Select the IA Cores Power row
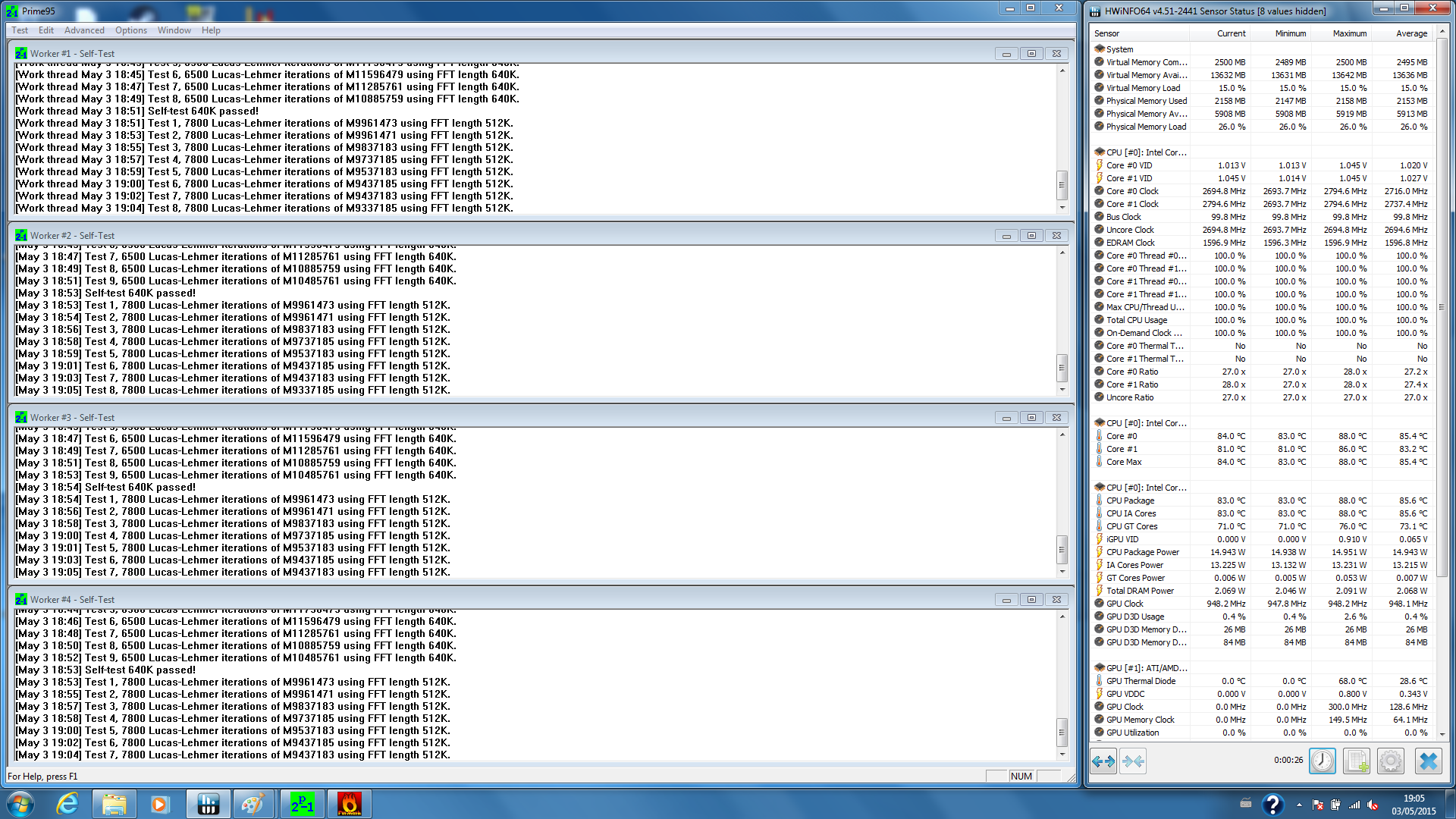1456x819 pixels. pyautogui.click(x=1262, y=565)
